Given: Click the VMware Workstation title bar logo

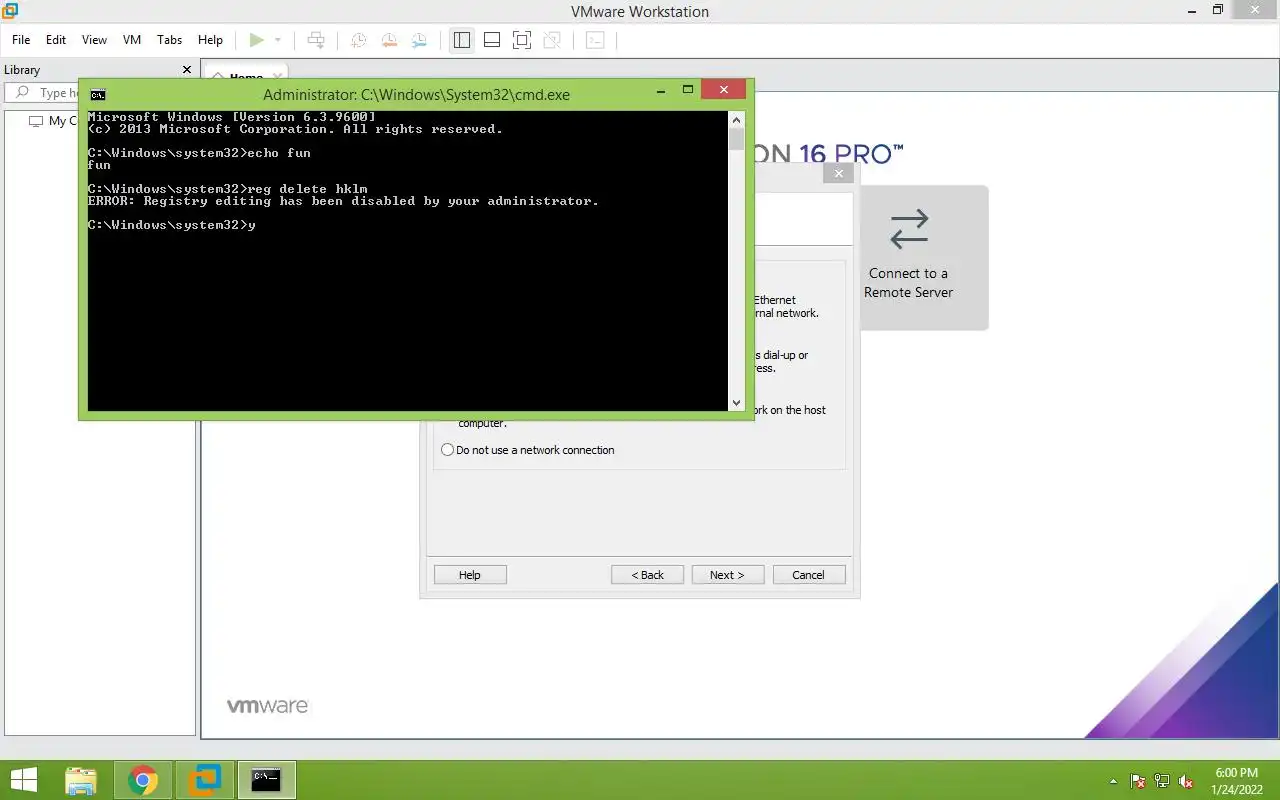Looking at the screenshot, I should pyautogui.click(x=10, y=11).
